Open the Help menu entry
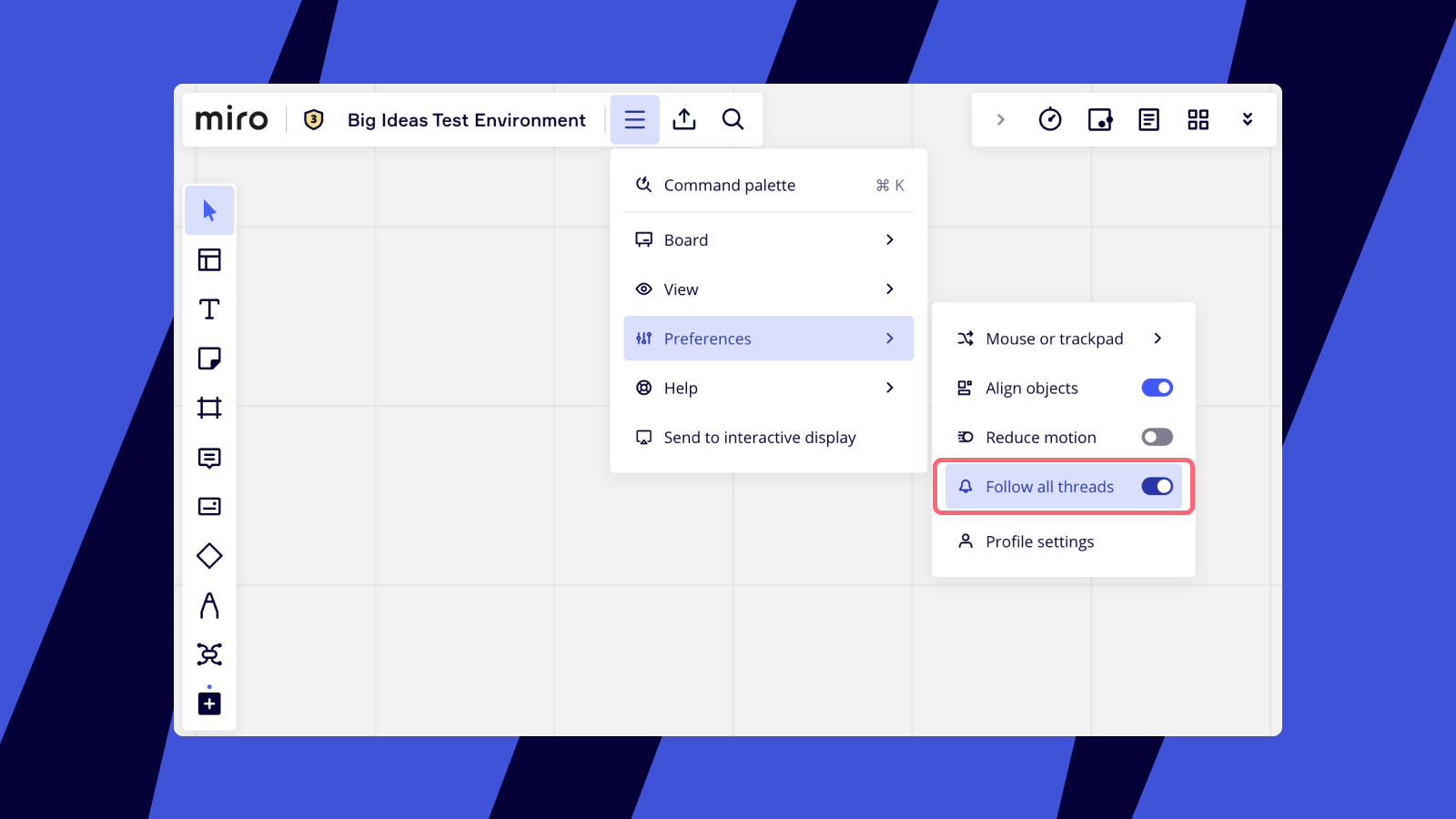 point(769,388)
